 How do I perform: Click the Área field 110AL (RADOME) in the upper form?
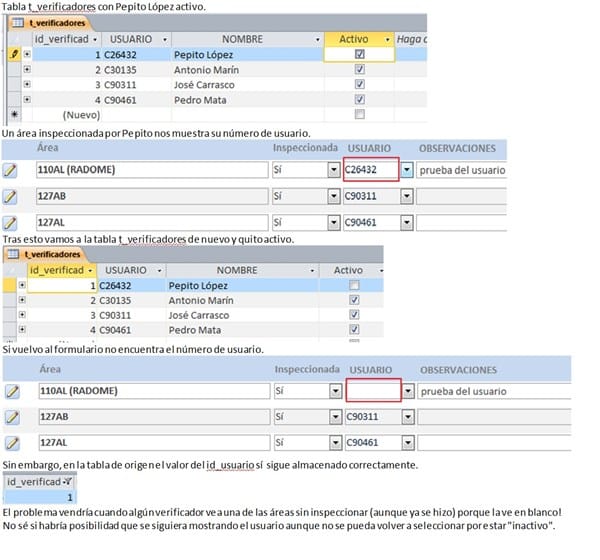point(152,170)
